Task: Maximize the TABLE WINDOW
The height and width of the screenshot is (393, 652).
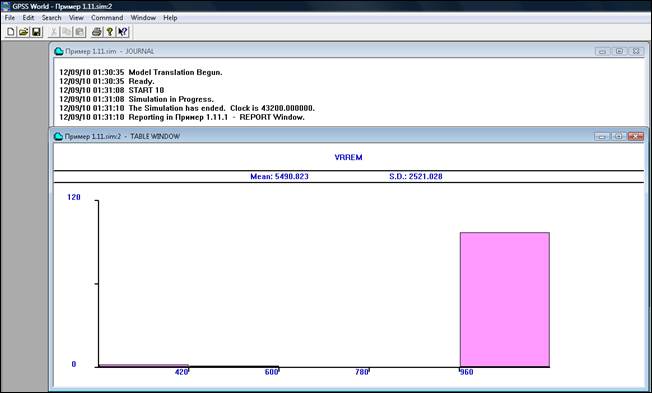Action: (618, 136)
